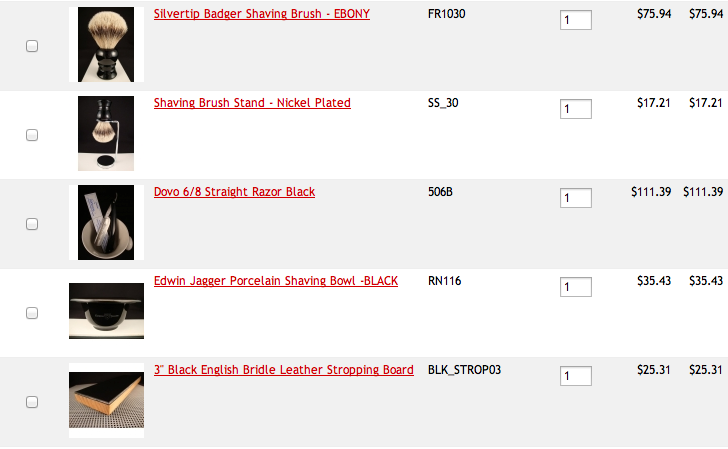Focus quantity field for item BLK_STROP03
Screen dimensions: 728x449
coord(576,376)
